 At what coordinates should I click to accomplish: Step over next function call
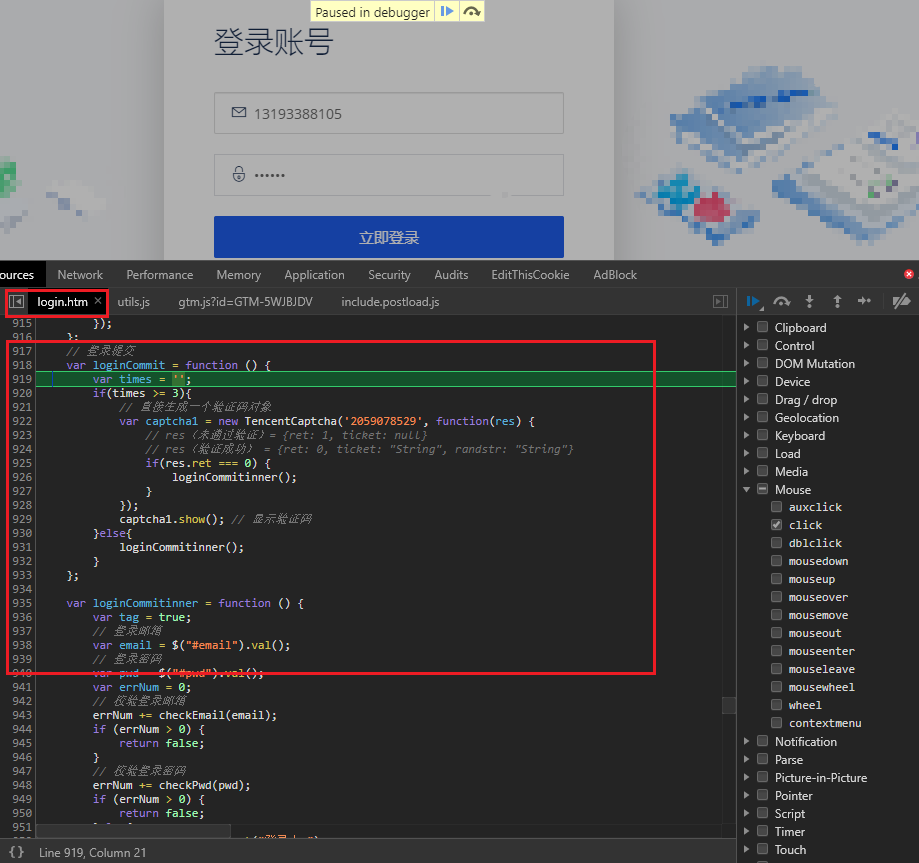pos(781,301)
